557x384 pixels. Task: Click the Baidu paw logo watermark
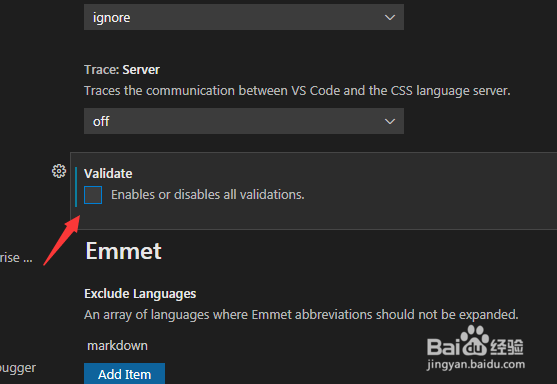[475, 341]
